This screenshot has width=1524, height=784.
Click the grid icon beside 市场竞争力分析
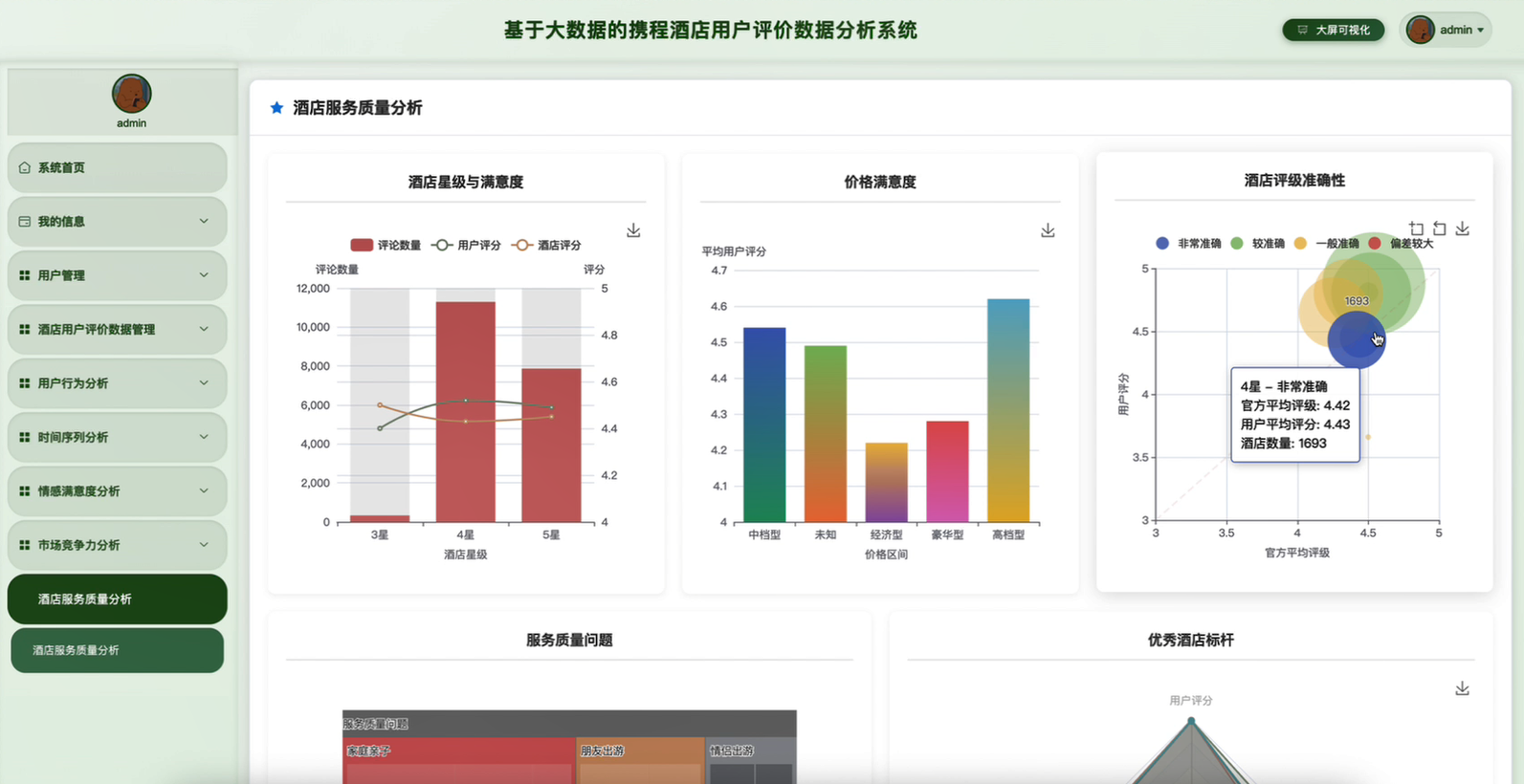[25, 545]
